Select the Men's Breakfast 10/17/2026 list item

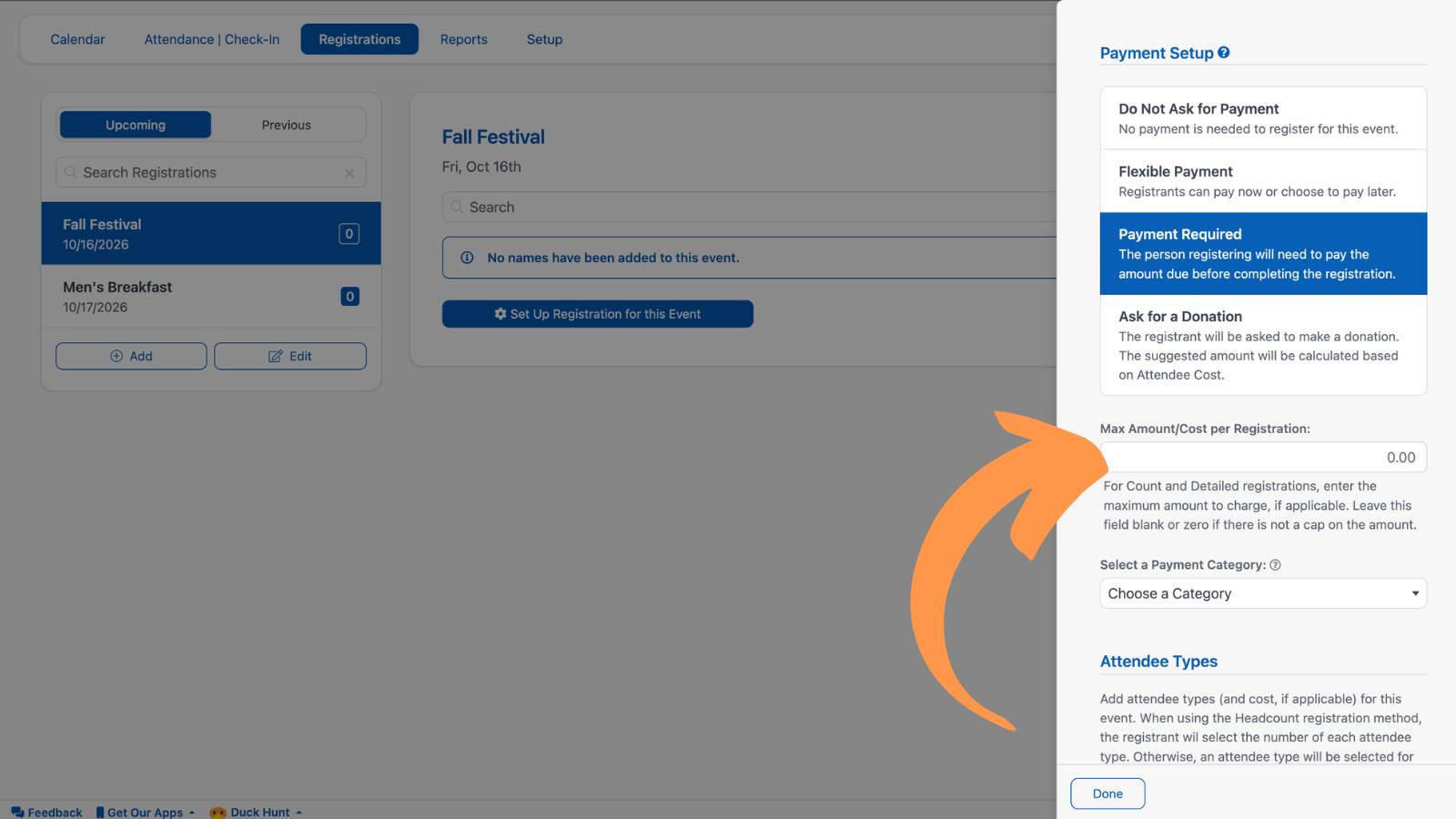click(x=211, y=297)
